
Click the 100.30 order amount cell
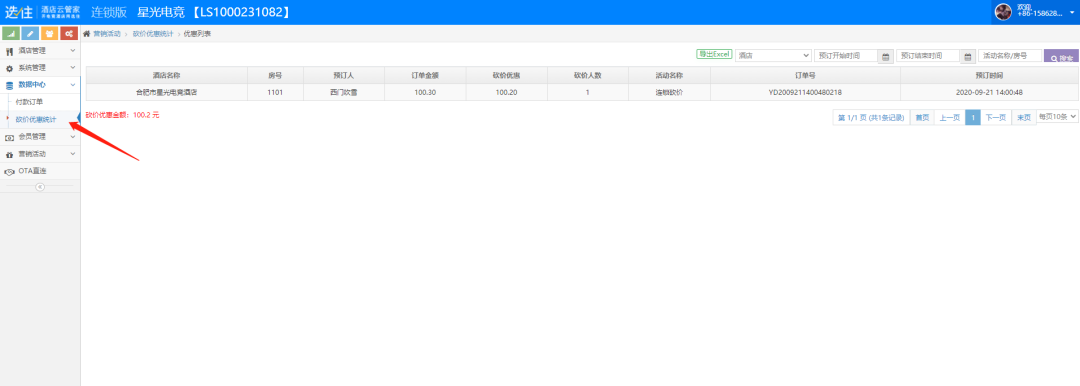pos(424,92)
